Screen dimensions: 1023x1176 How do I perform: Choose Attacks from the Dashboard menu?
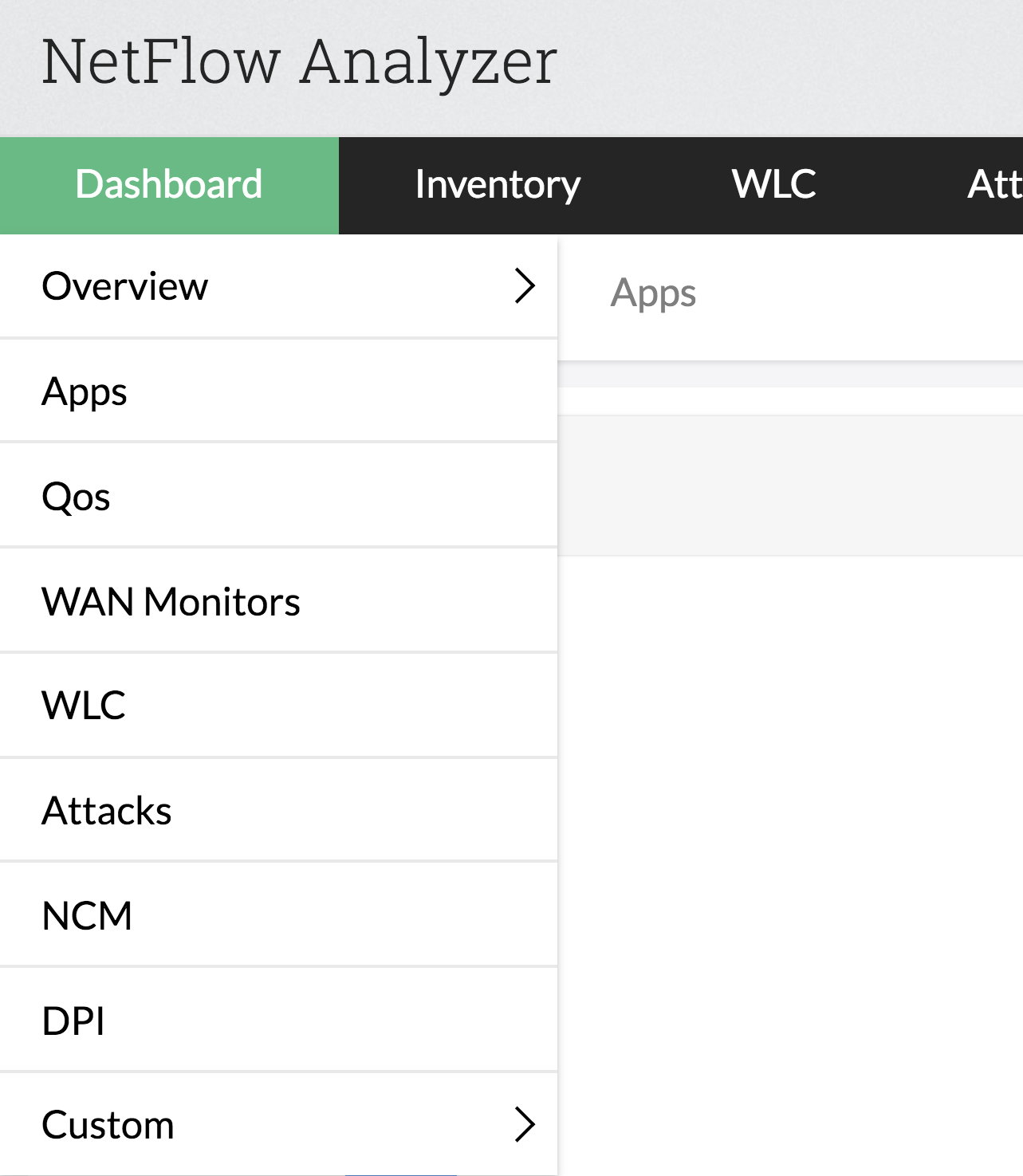click(278, 811)
